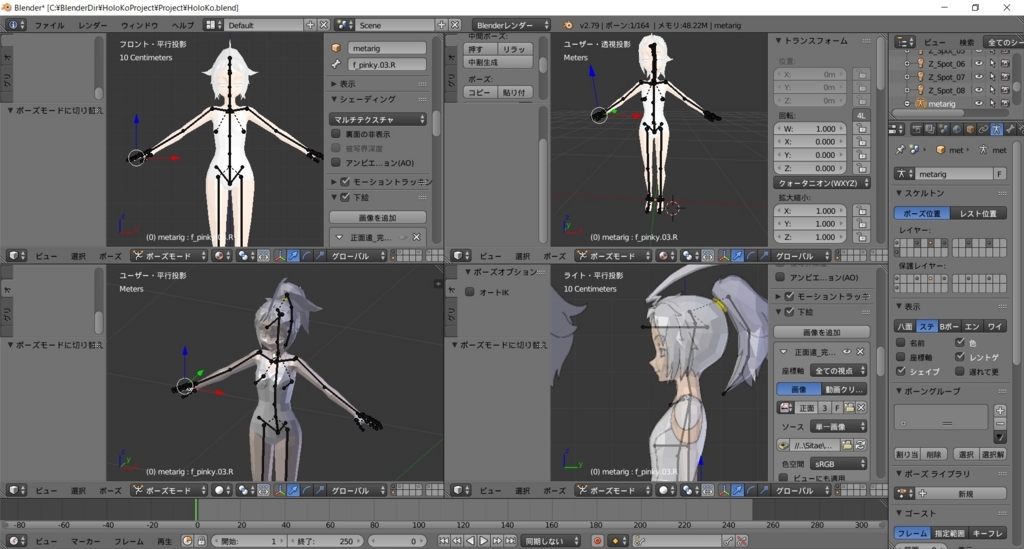Collapse the ボーングループ panel
Image resolution: width=1024 pixels, height=549 pixels.
(899, 391)
